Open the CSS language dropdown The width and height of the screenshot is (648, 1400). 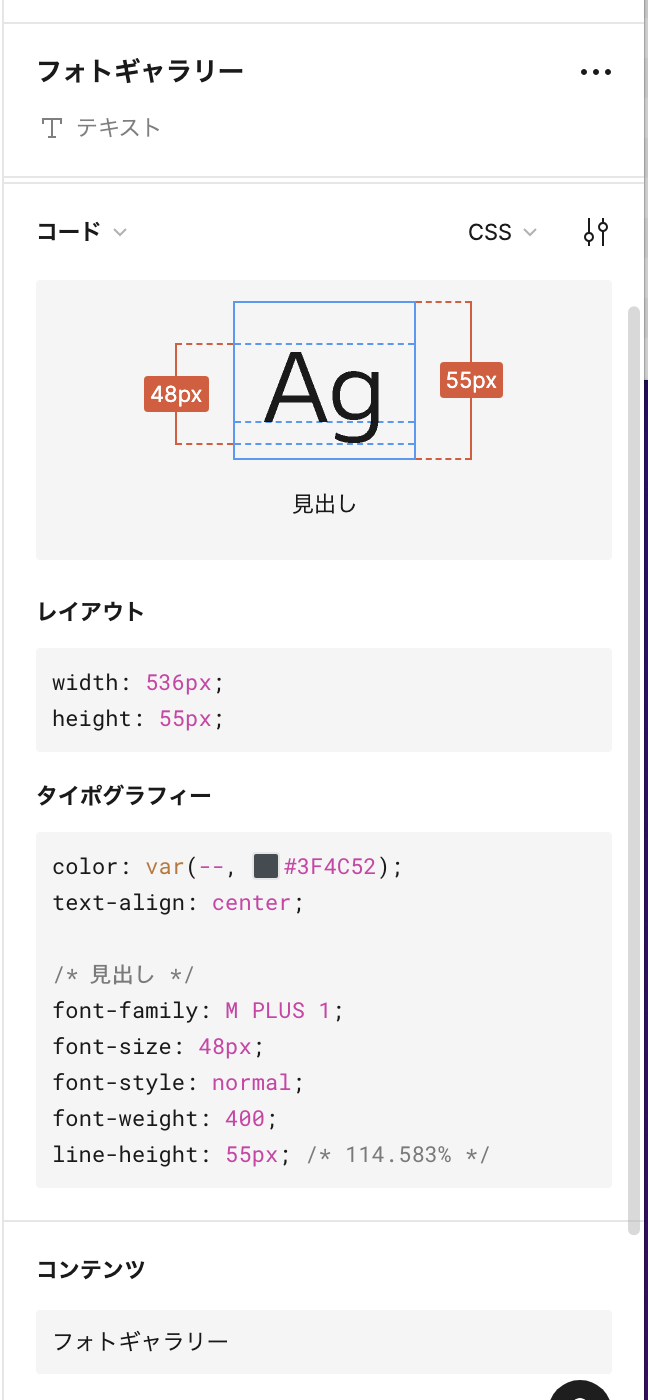click(x=502, y=232)
